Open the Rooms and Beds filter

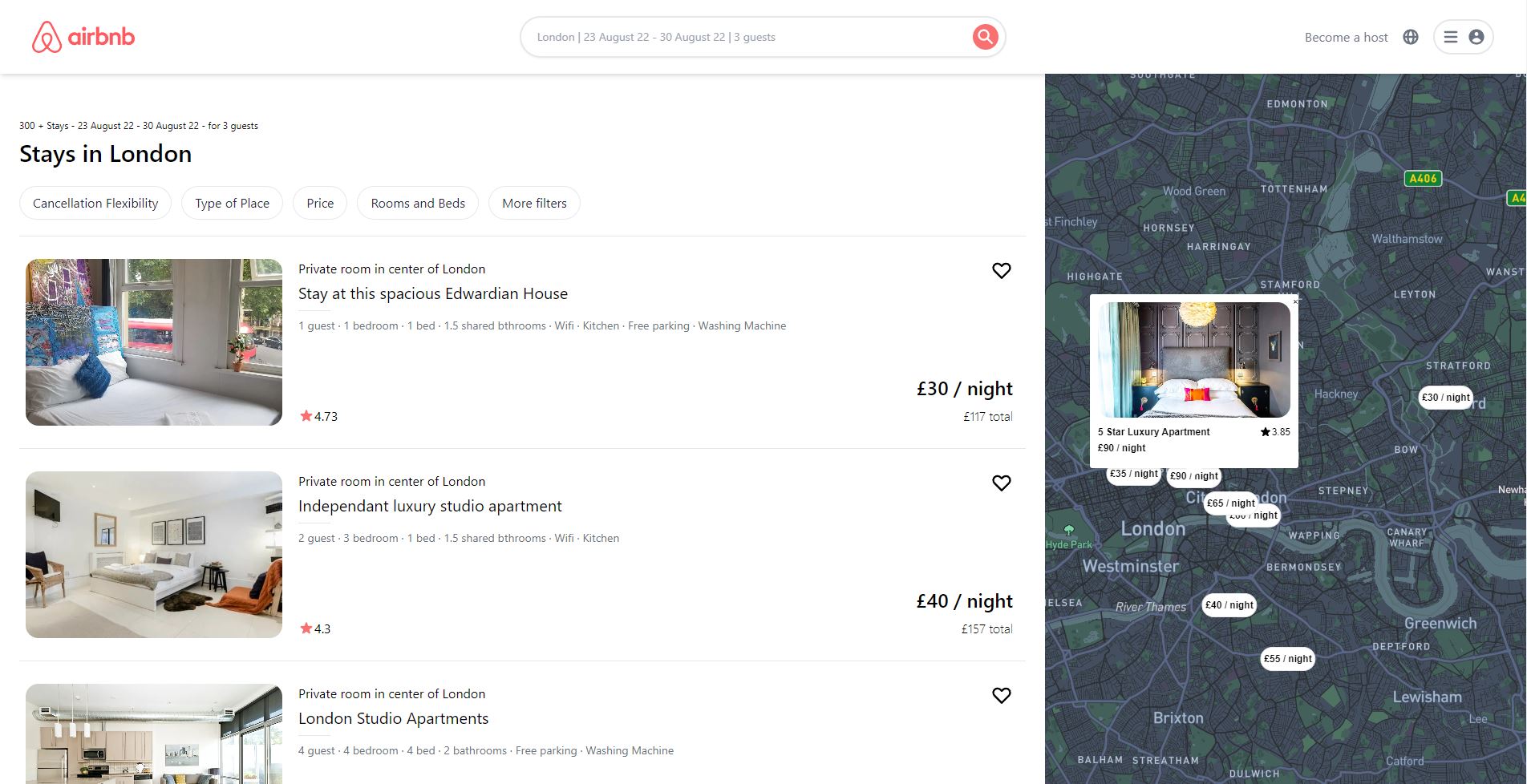pos(417,203)
